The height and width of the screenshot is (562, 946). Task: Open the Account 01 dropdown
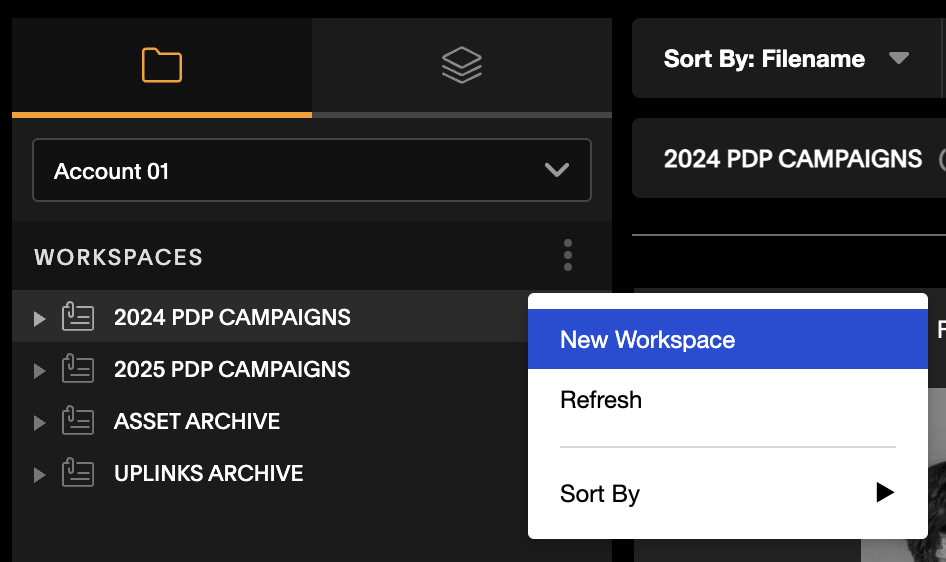click(x=312, y=170)
